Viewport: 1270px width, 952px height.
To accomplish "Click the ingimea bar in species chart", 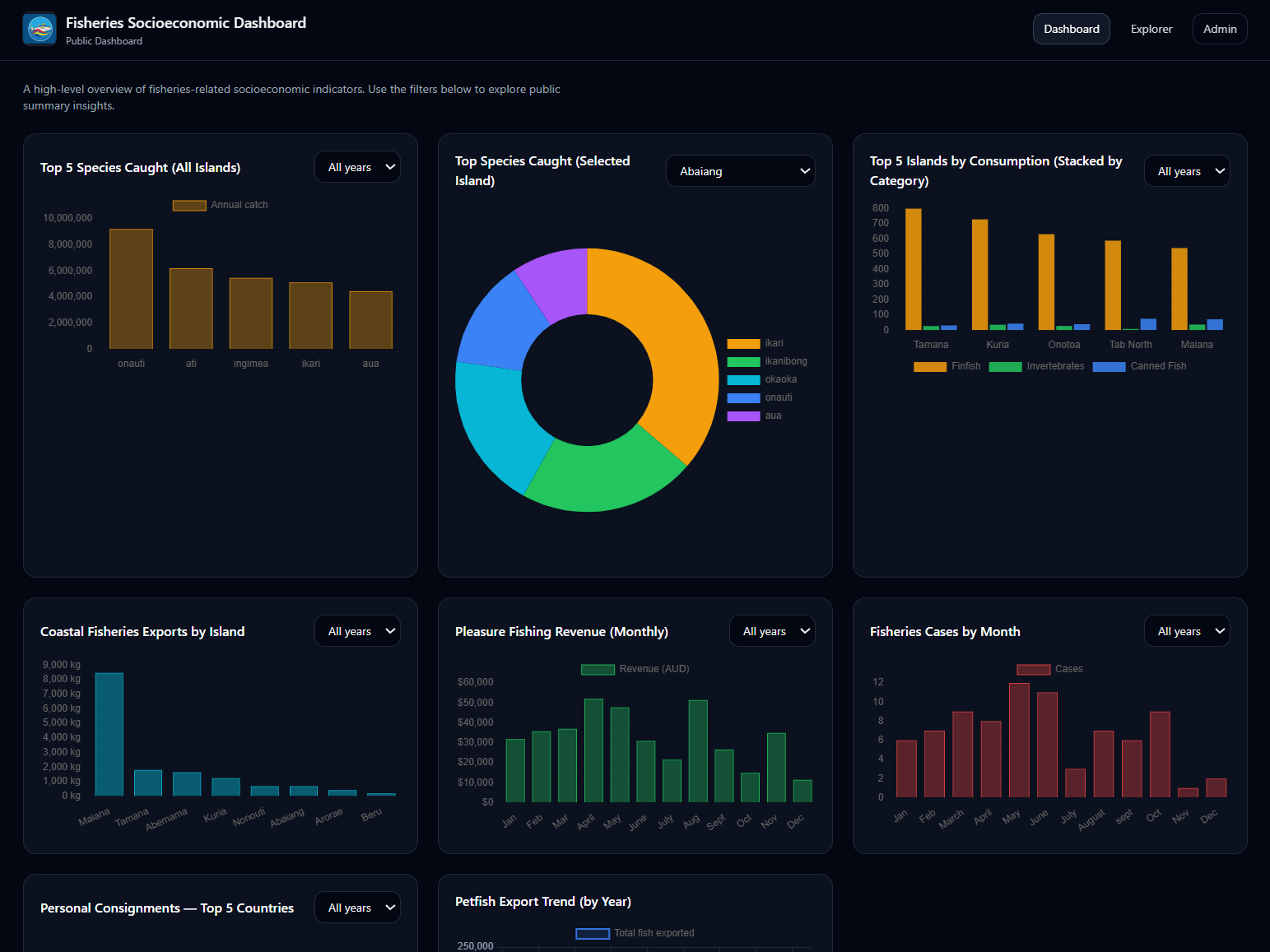I will point(251,313).
